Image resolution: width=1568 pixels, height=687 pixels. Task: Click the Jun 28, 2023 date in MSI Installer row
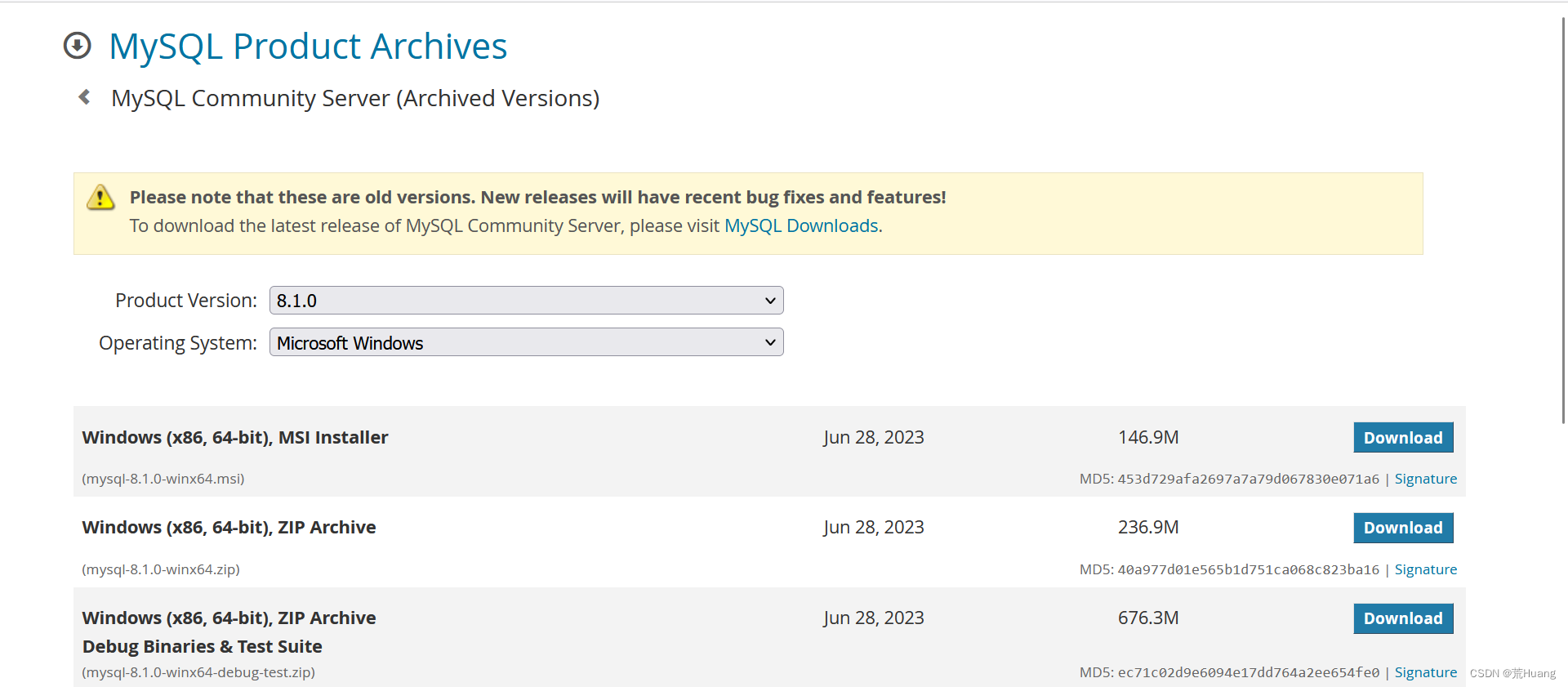(873, 437)
